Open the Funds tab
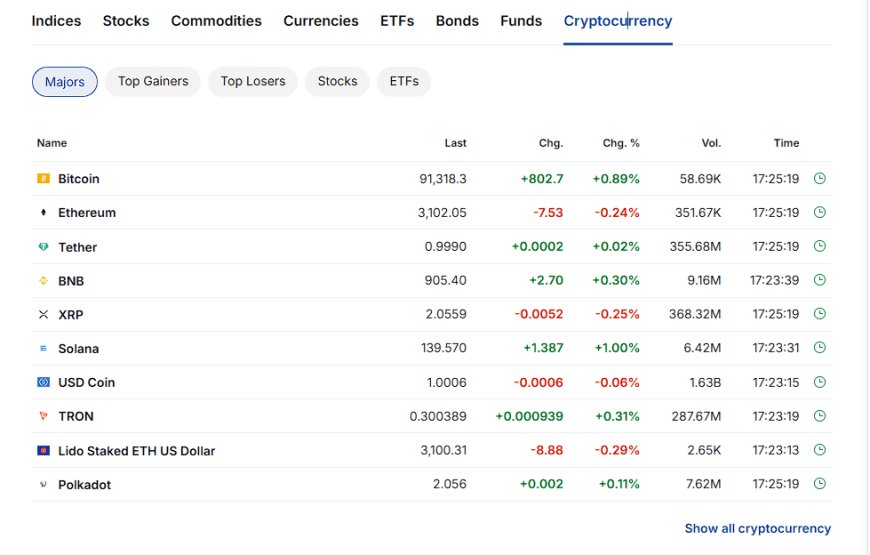This screenshot has height=555, width=870. (x=521, y=21)
